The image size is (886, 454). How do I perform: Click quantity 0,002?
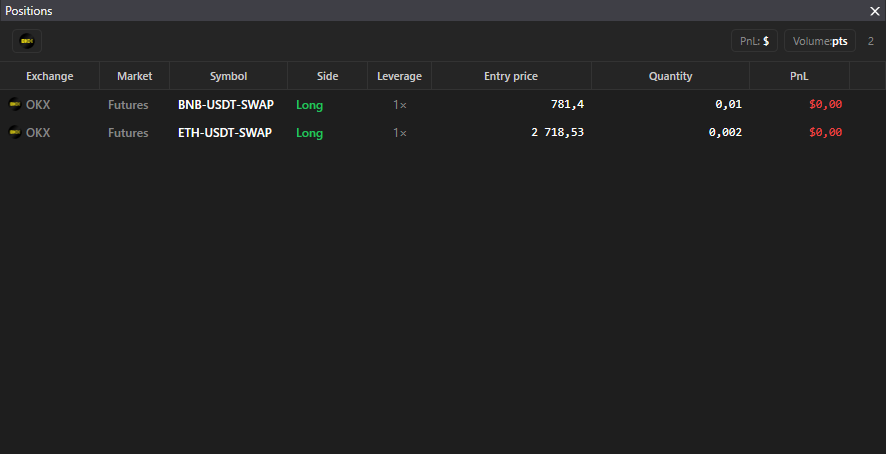[x=726, y=133]
